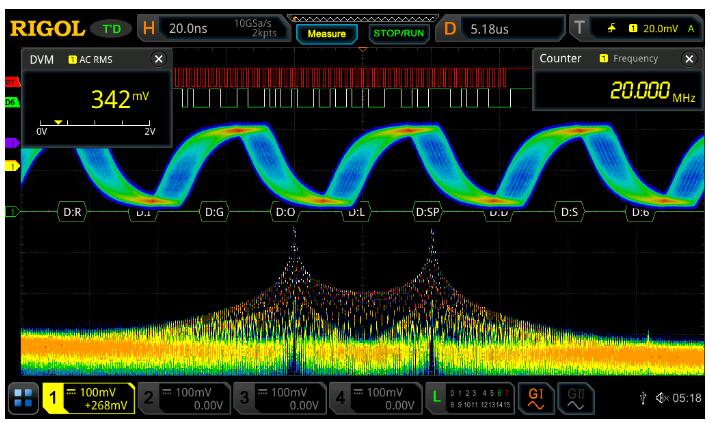Click the DVM voltage range scale bar
The image size is (711, 423).
[x=90, y=126]
